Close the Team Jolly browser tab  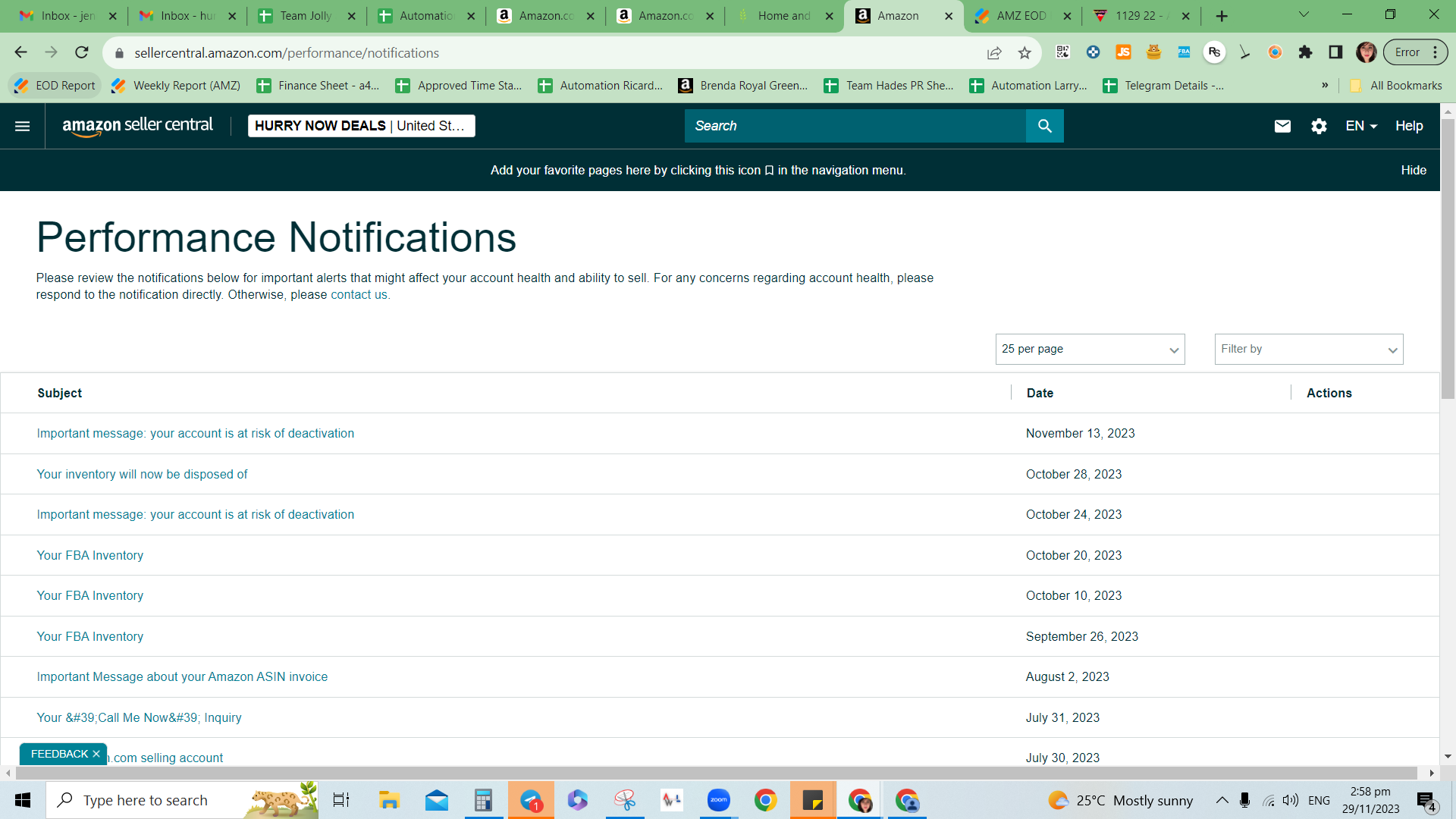coord(351,16)
